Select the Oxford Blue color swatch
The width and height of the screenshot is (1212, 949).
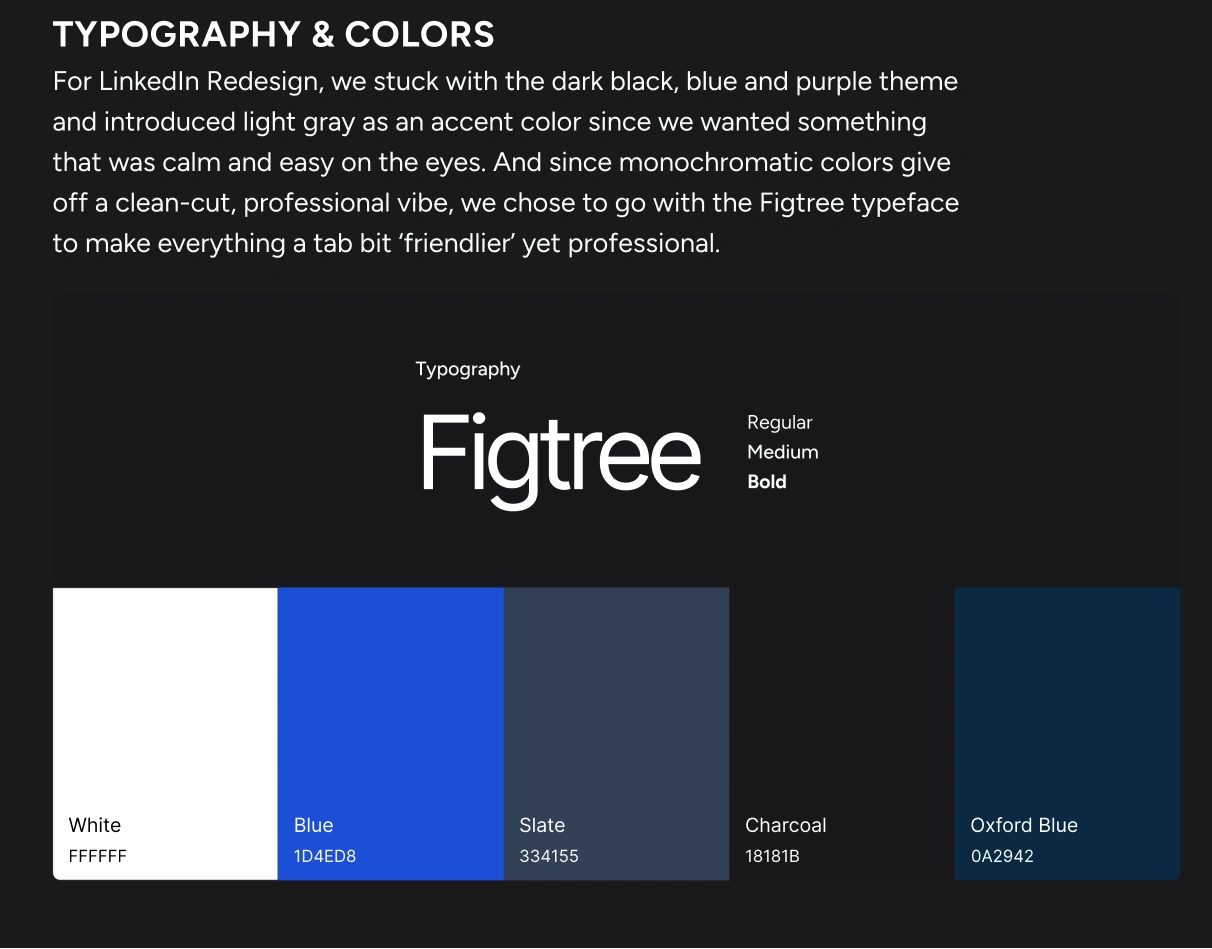pos(1067,700)
